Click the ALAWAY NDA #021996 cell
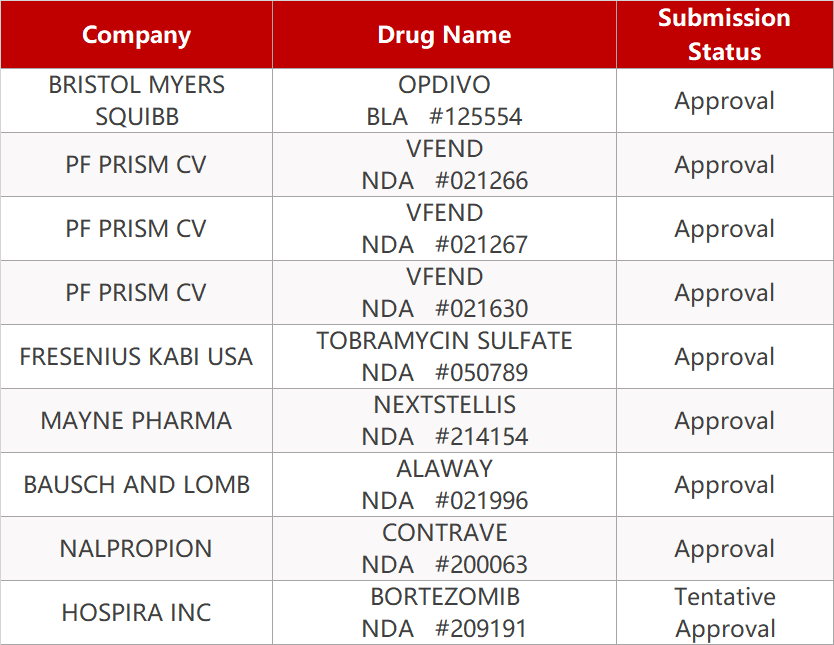Viewport: 834px width, 645px height. [444, 485]
